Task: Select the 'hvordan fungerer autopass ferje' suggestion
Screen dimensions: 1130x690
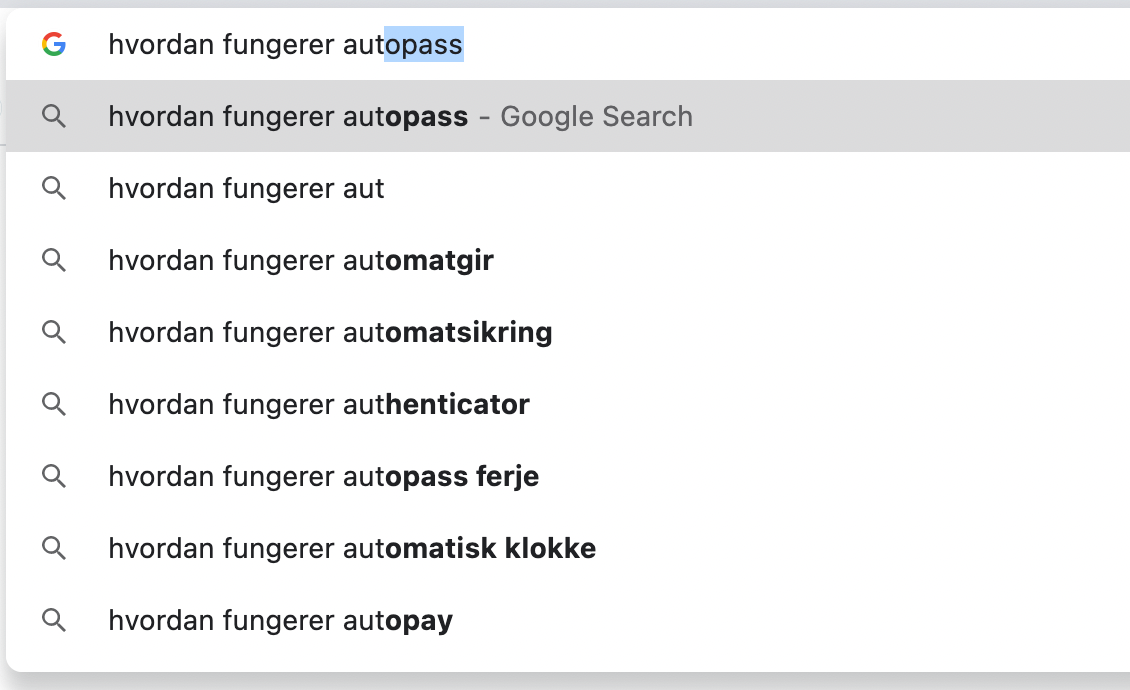Action: coord(324,476)
